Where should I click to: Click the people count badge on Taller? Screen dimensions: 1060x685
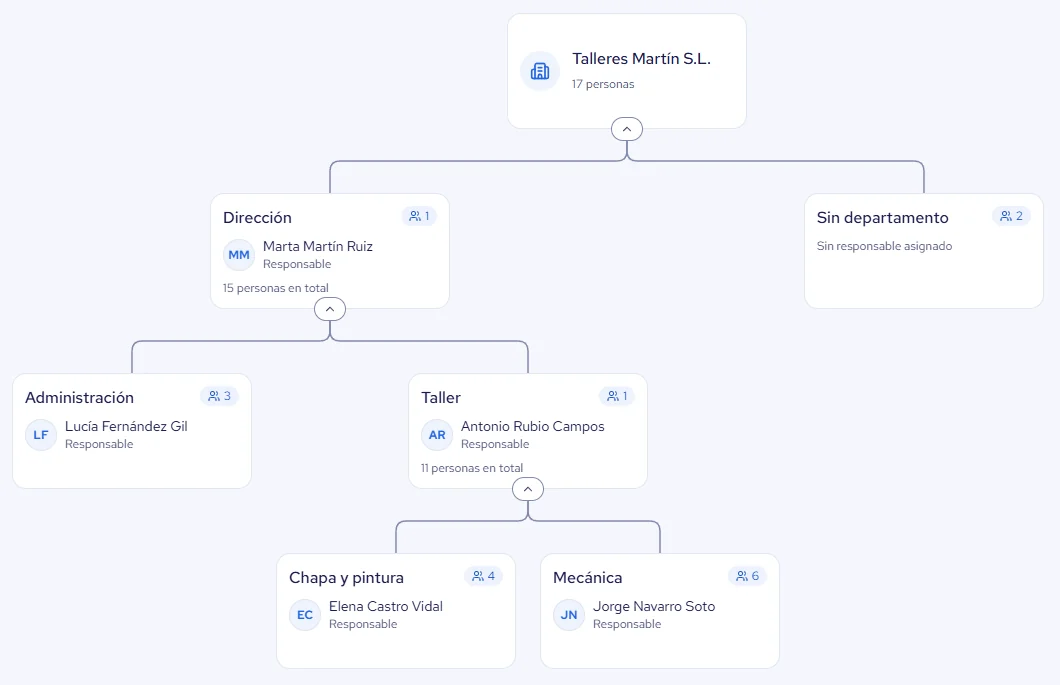(x=617, y=396)
